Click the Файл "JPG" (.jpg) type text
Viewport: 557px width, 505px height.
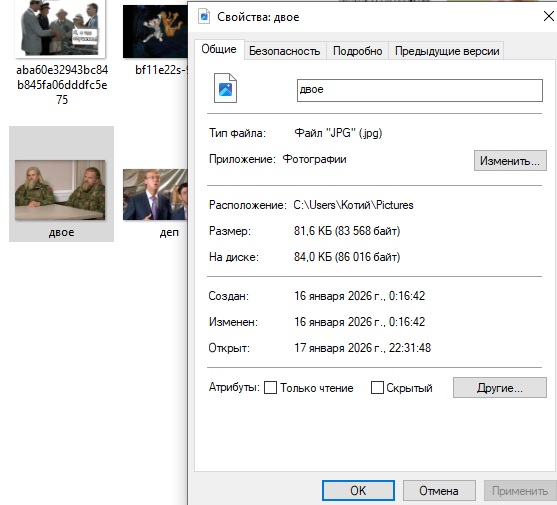click(338, 133)
